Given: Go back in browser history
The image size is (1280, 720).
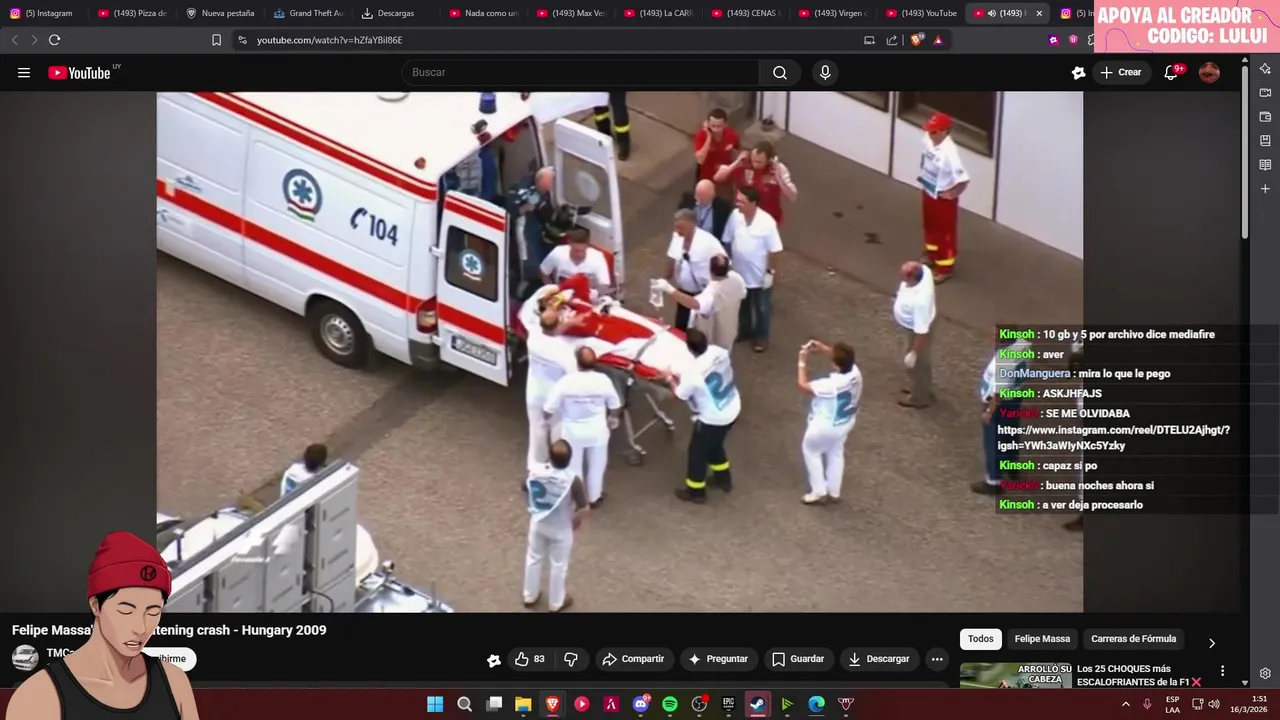Looking at the screenshot, I should point(14,40).
